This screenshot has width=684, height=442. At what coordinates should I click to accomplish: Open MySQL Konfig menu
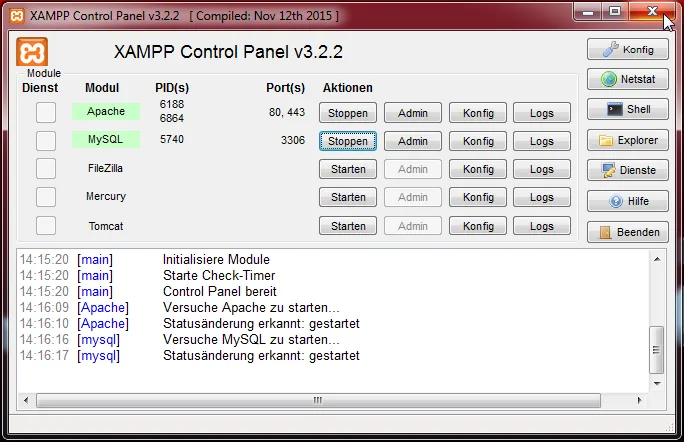coord(478,141)
